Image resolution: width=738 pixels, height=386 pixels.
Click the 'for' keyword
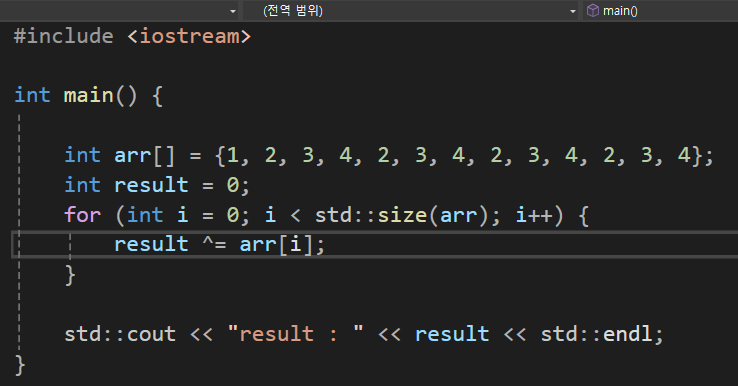point(82,215)
